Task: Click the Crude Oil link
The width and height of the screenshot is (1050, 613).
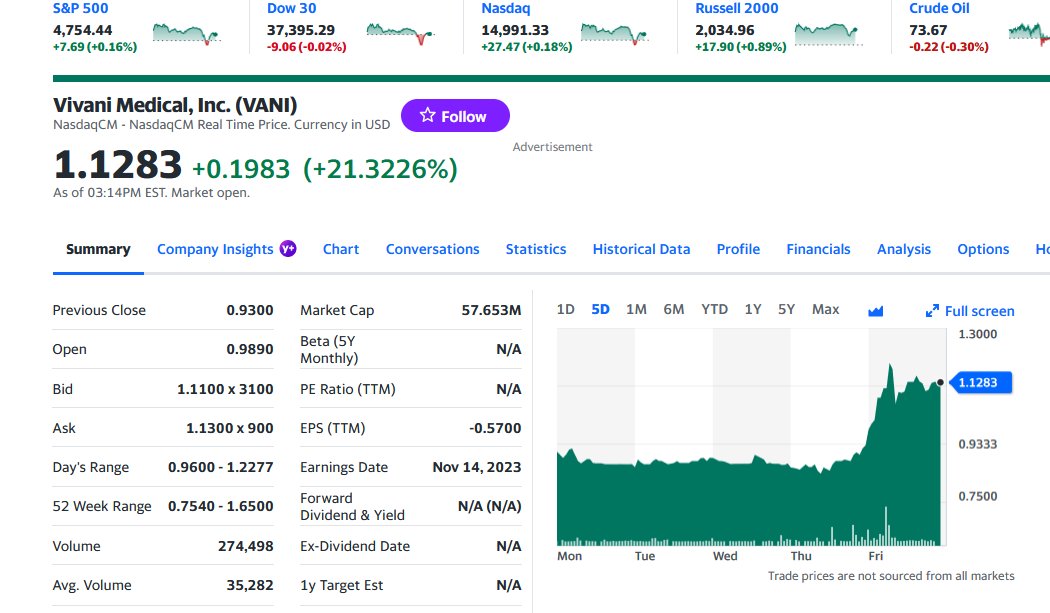Action: point(939,9)
